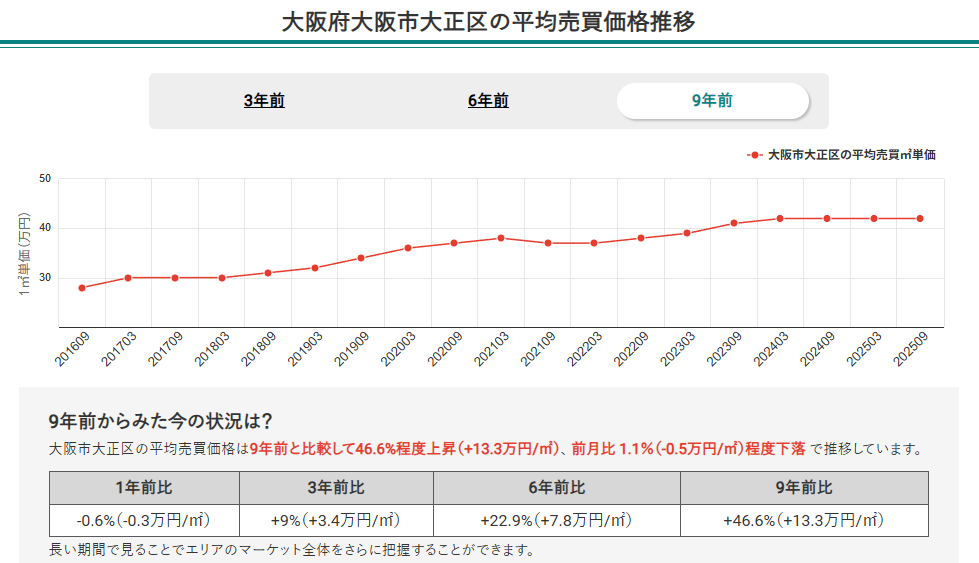Click the +46.6%(+13.3万円/㎡) table cell
This screenshot has width=979, height=563.
804,521
